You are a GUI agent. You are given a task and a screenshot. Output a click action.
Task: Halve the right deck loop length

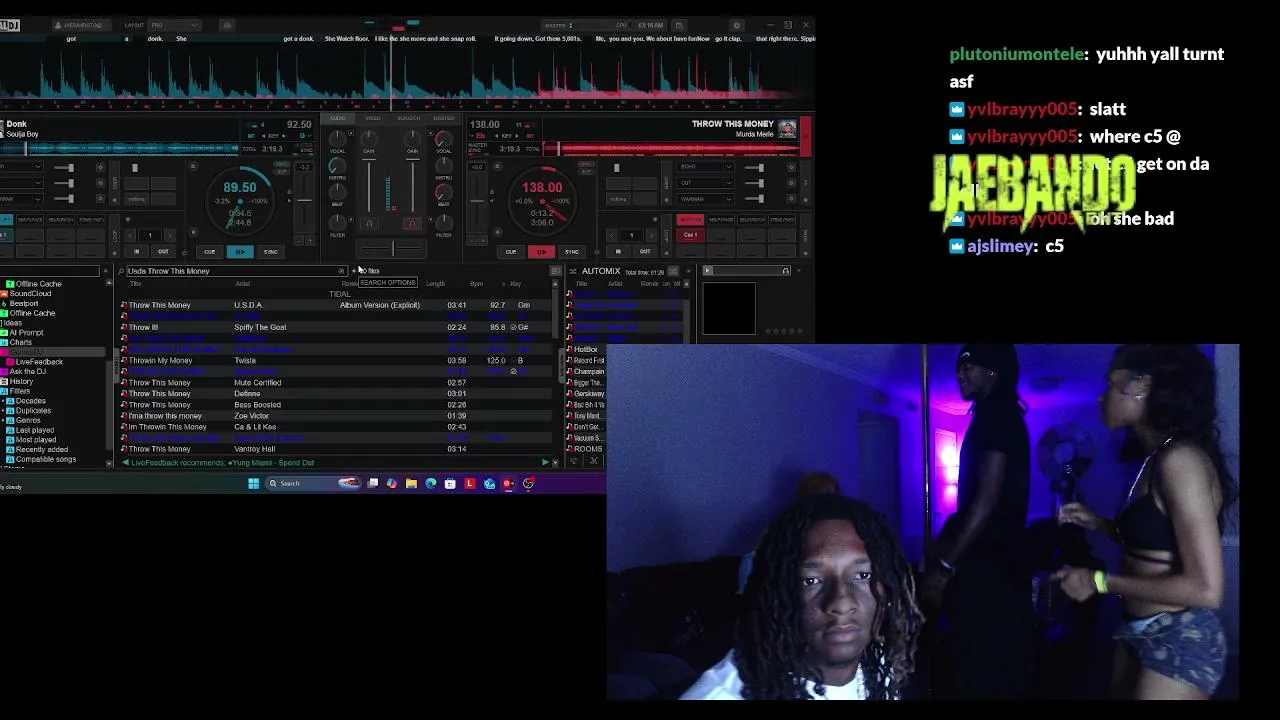click(612, 236)
